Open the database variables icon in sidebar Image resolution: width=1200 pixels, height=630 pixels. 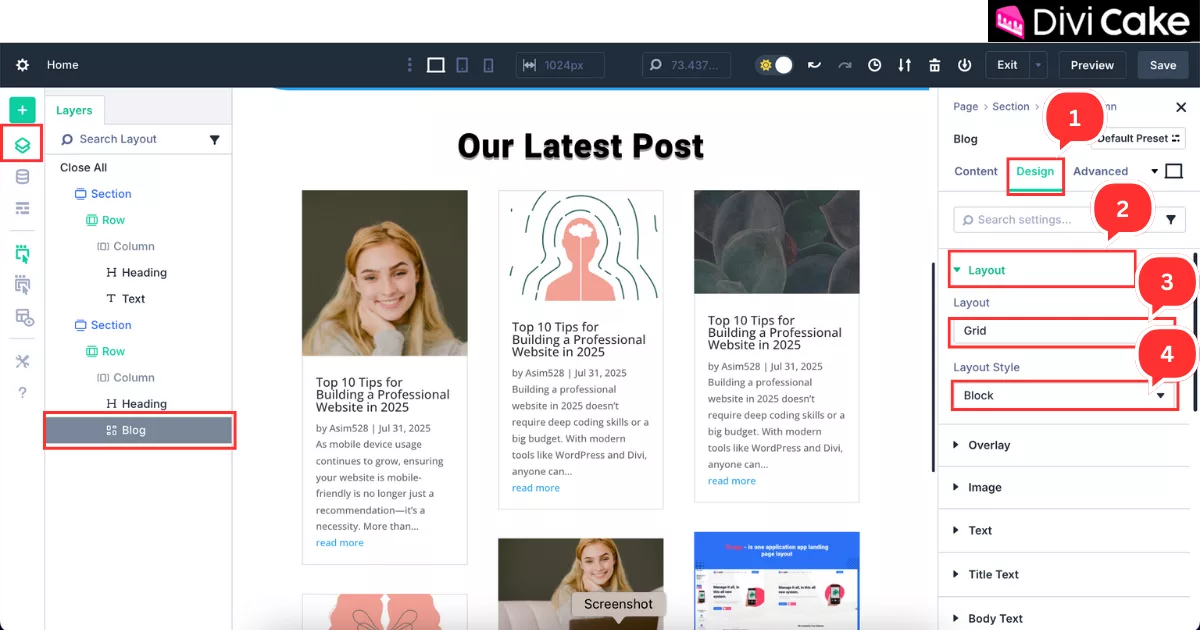pyautogui.click(x=22, y=177)
